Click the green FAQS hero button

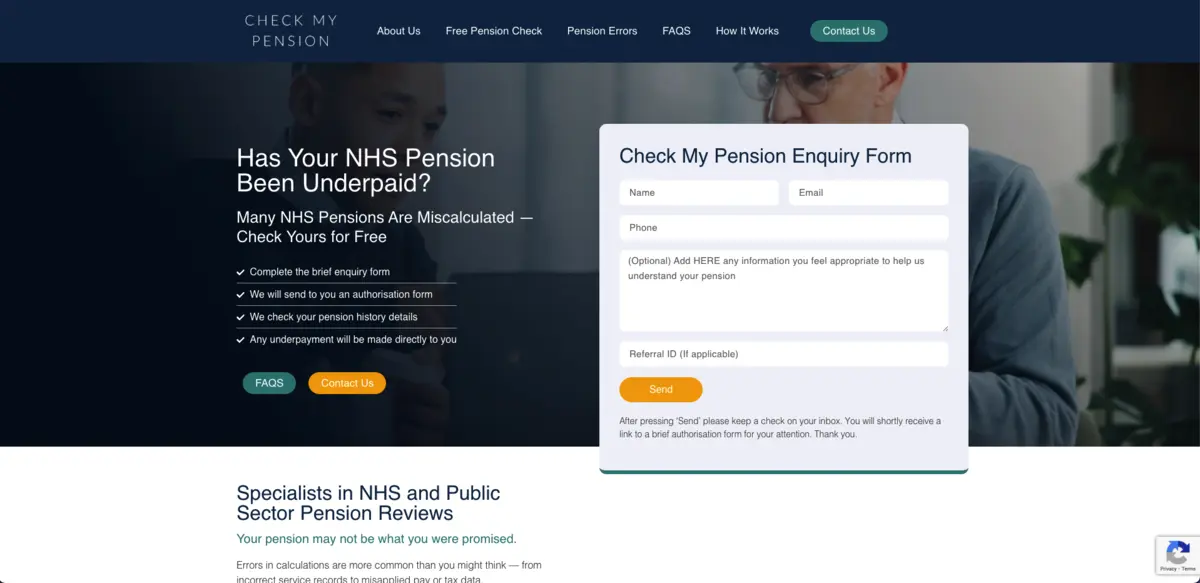tap(269, 383)
